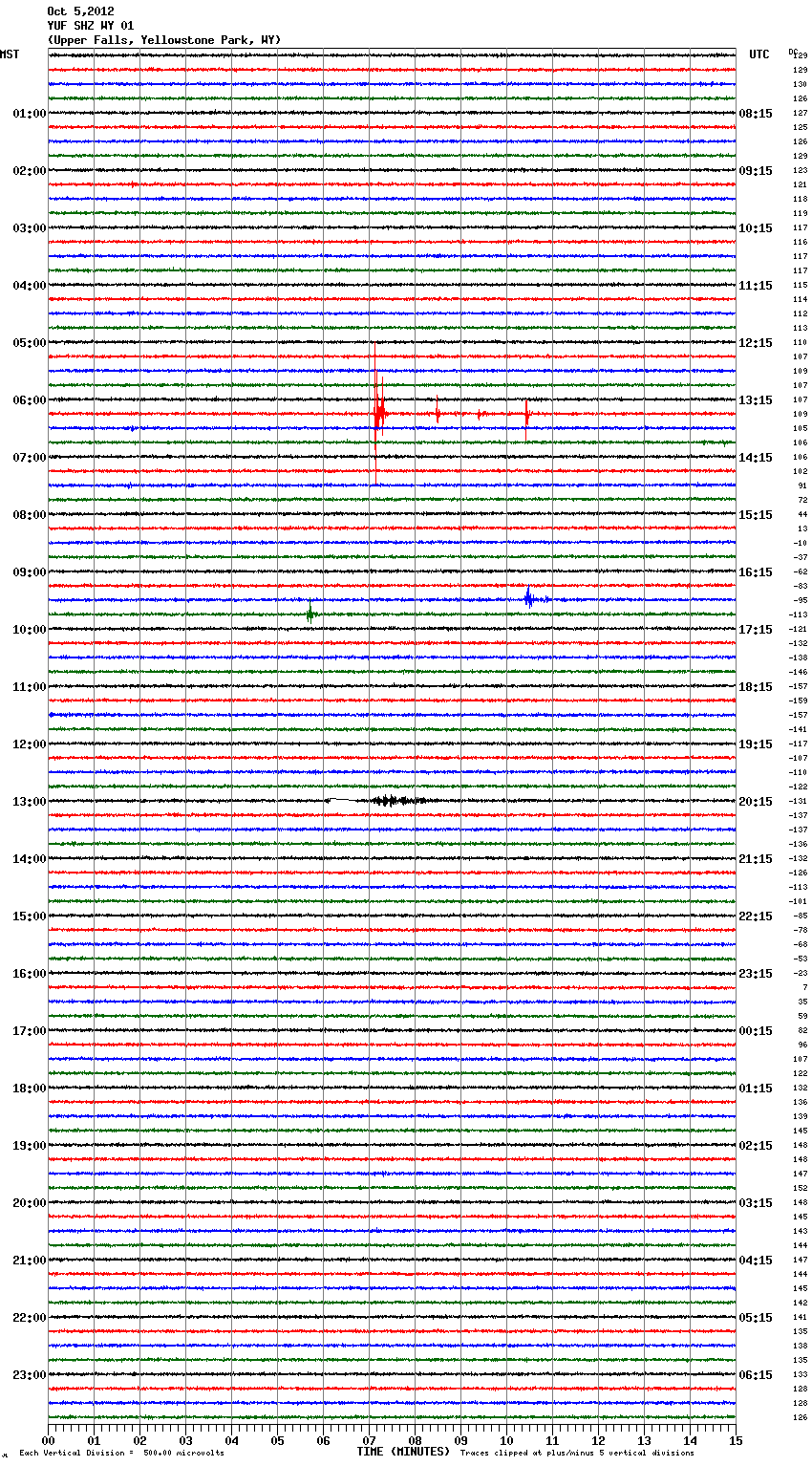Image resolution: width=812 pixels, height=1466 pixels.
Task: Click the DC offset value '72'
Action: tap(802, 500)
